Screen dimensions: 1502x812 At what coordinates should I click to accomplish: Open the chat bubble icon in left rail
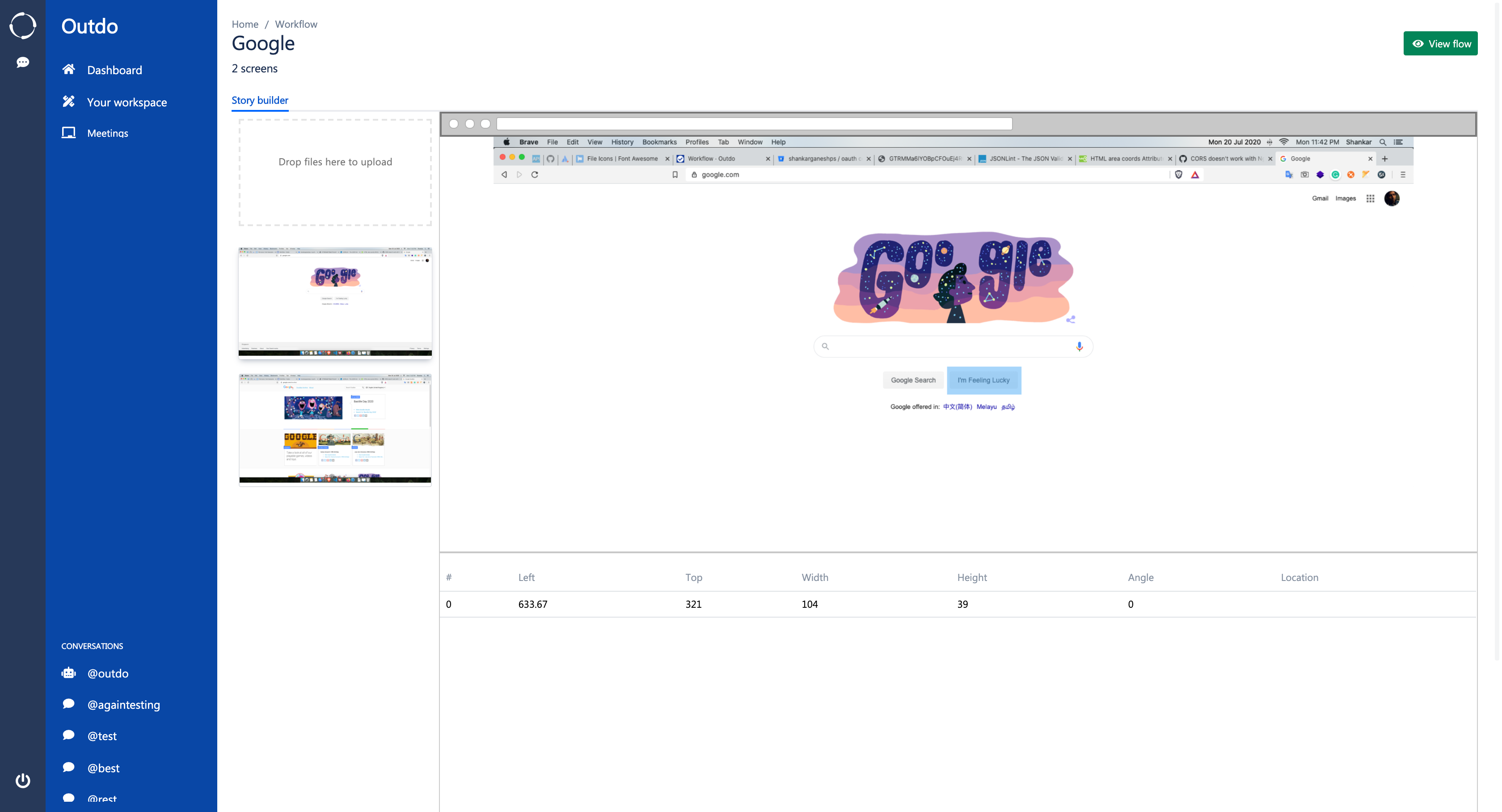tap(23, 63)
